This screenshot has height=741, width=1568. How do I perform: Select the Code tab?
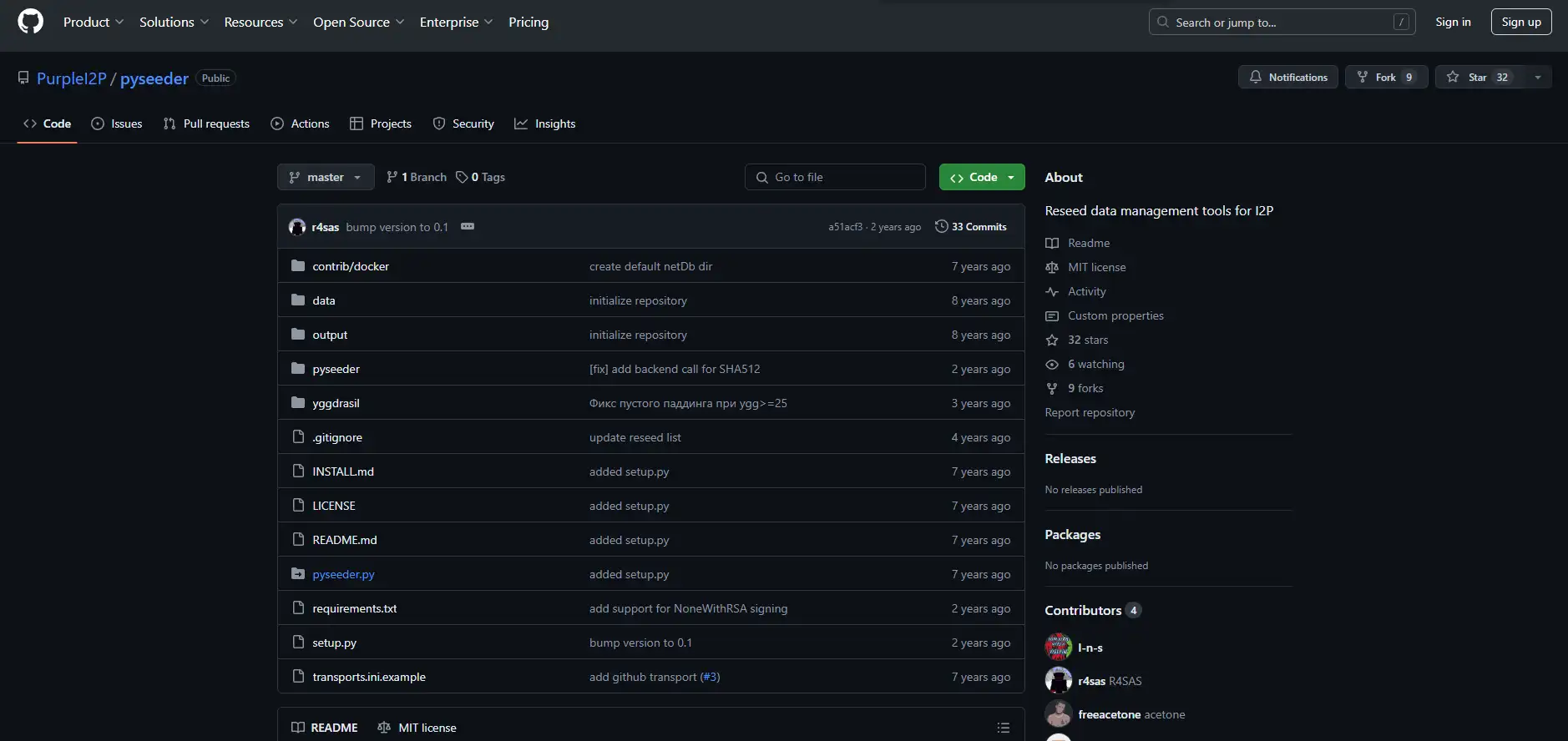tap(47, 123)
